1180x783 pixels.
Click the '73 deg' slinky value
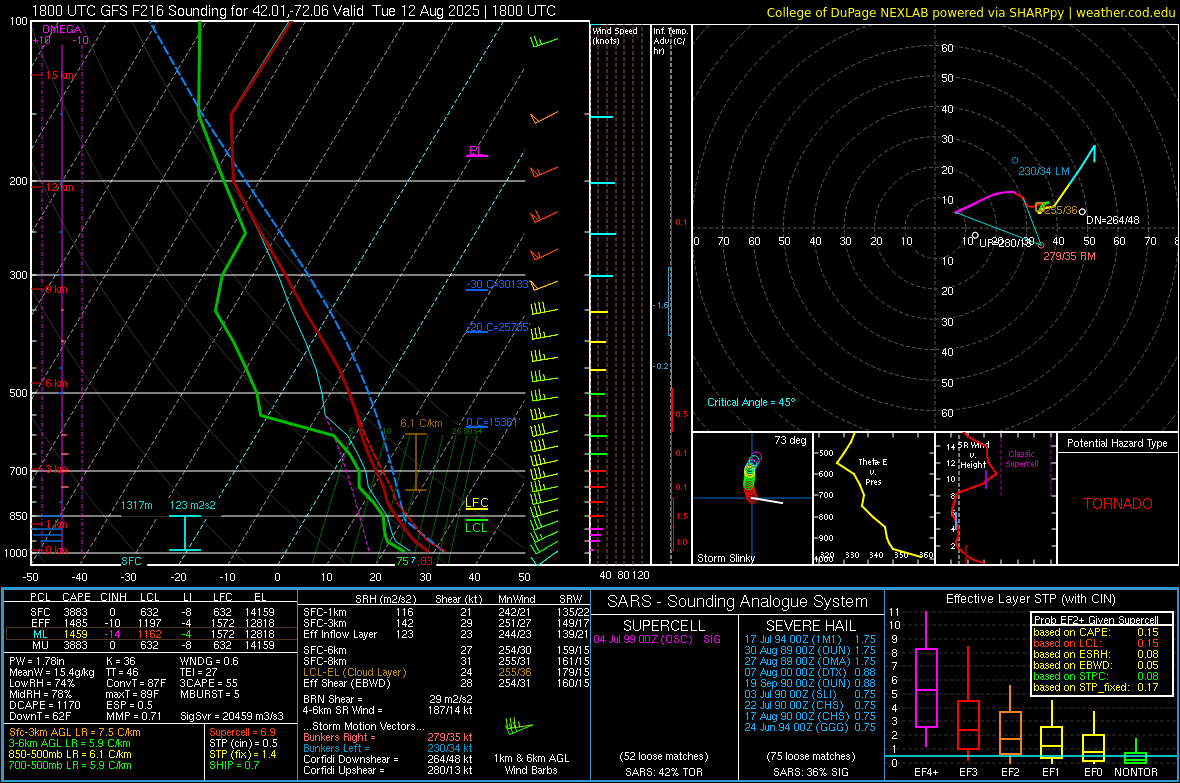pos(790,440)
